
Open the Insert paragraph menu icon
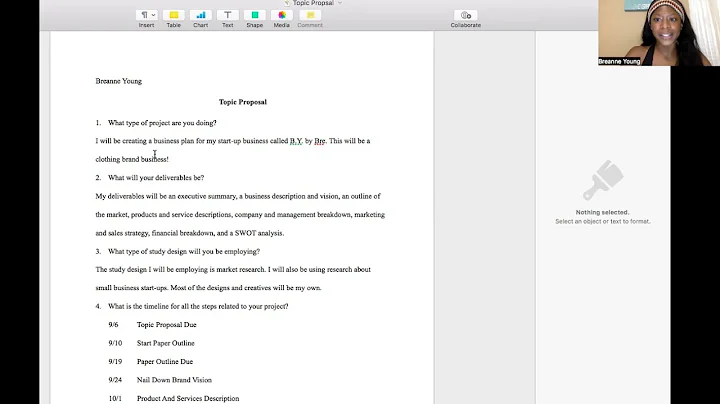(x=146, y=15)
